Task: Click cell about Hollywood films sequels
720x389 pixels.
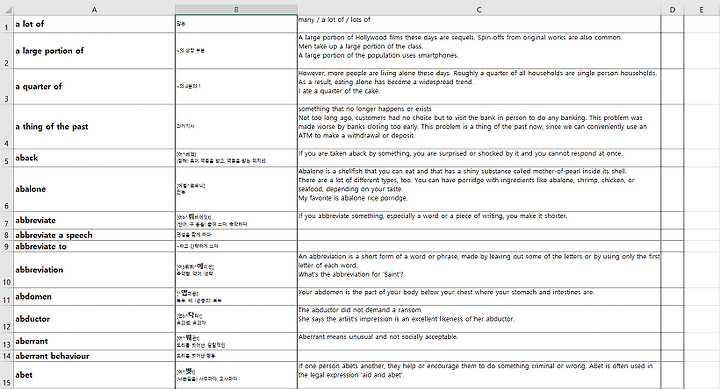Action: coord(479,51)
